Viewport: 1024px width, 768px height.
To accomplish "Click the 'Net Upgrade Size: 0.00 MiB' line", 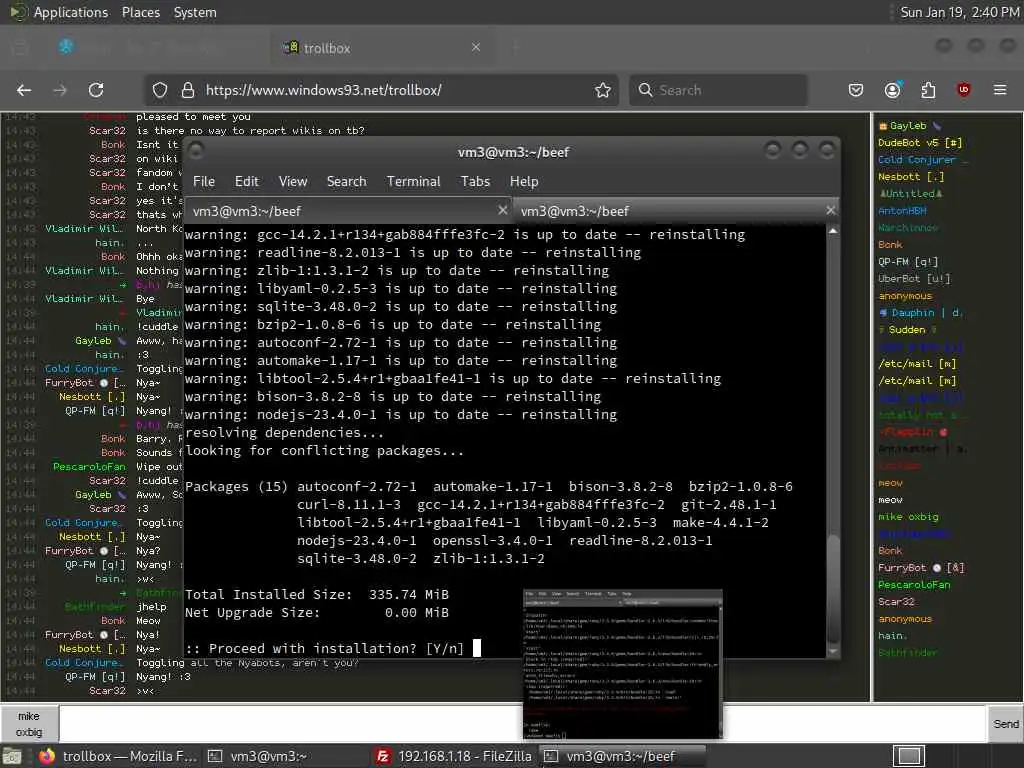I will pyautogui.click(x=317, y=613).
